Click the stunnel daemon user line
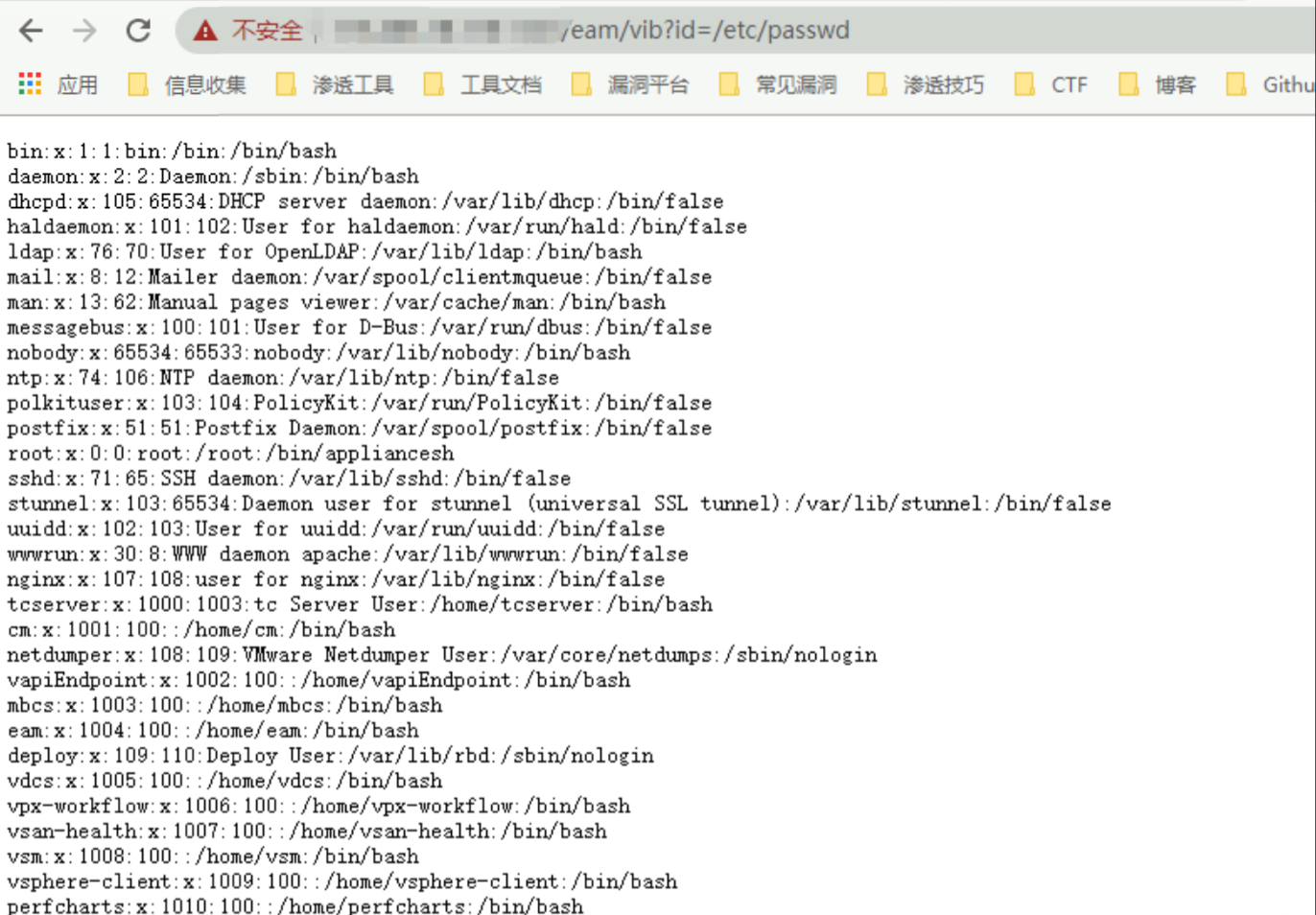Image resolution: width=1316 pixels, height=915 pixels. coord(558,504)
